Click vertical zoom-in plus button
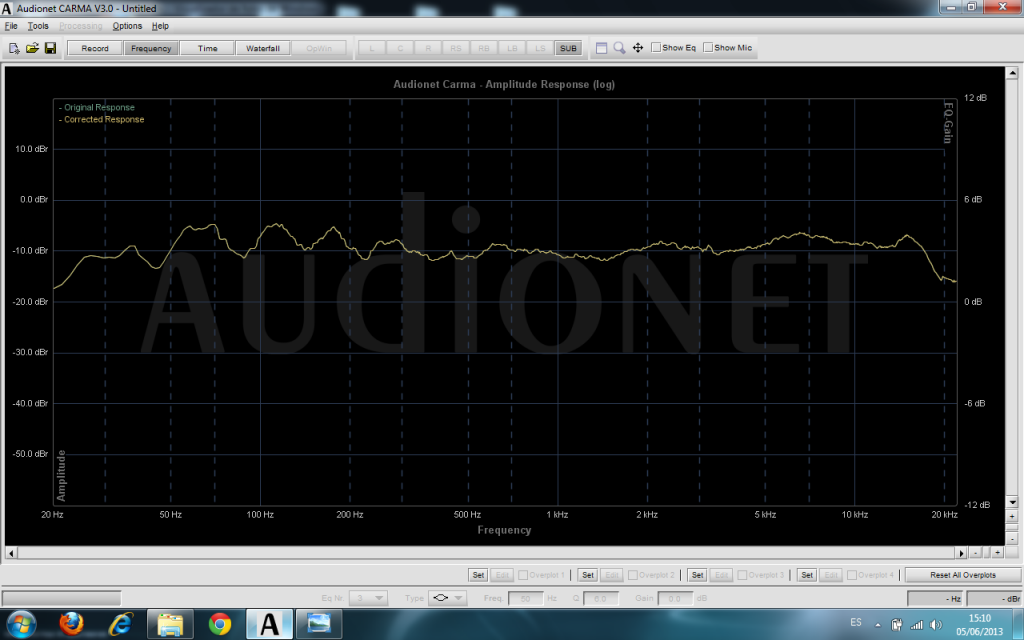 (x=1012, y=517)
